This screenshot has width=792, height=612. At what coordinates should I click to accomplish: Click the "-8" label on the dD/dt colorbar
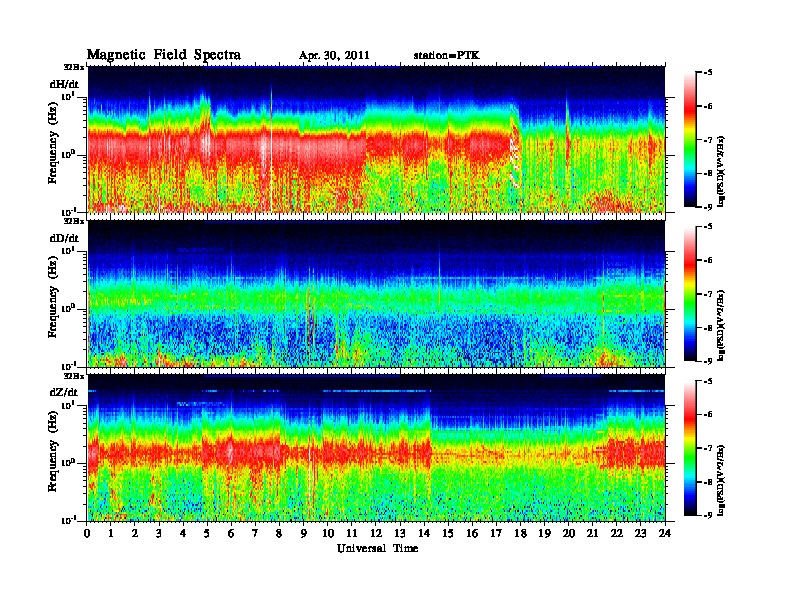(708, 327)
